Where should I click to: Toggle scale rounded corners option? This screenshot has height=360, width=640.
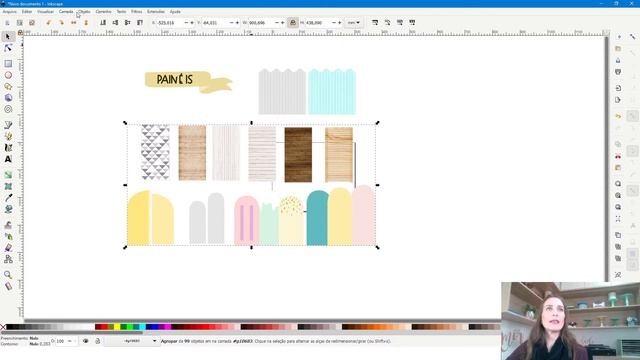[387, 23]
